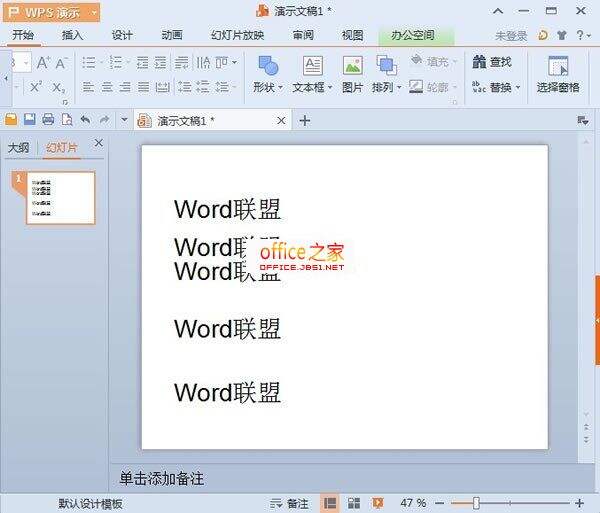This screenshot has width=600, height=513.
Task: Click the print icon in quick toolbar
Action: (x=47, y=120)
